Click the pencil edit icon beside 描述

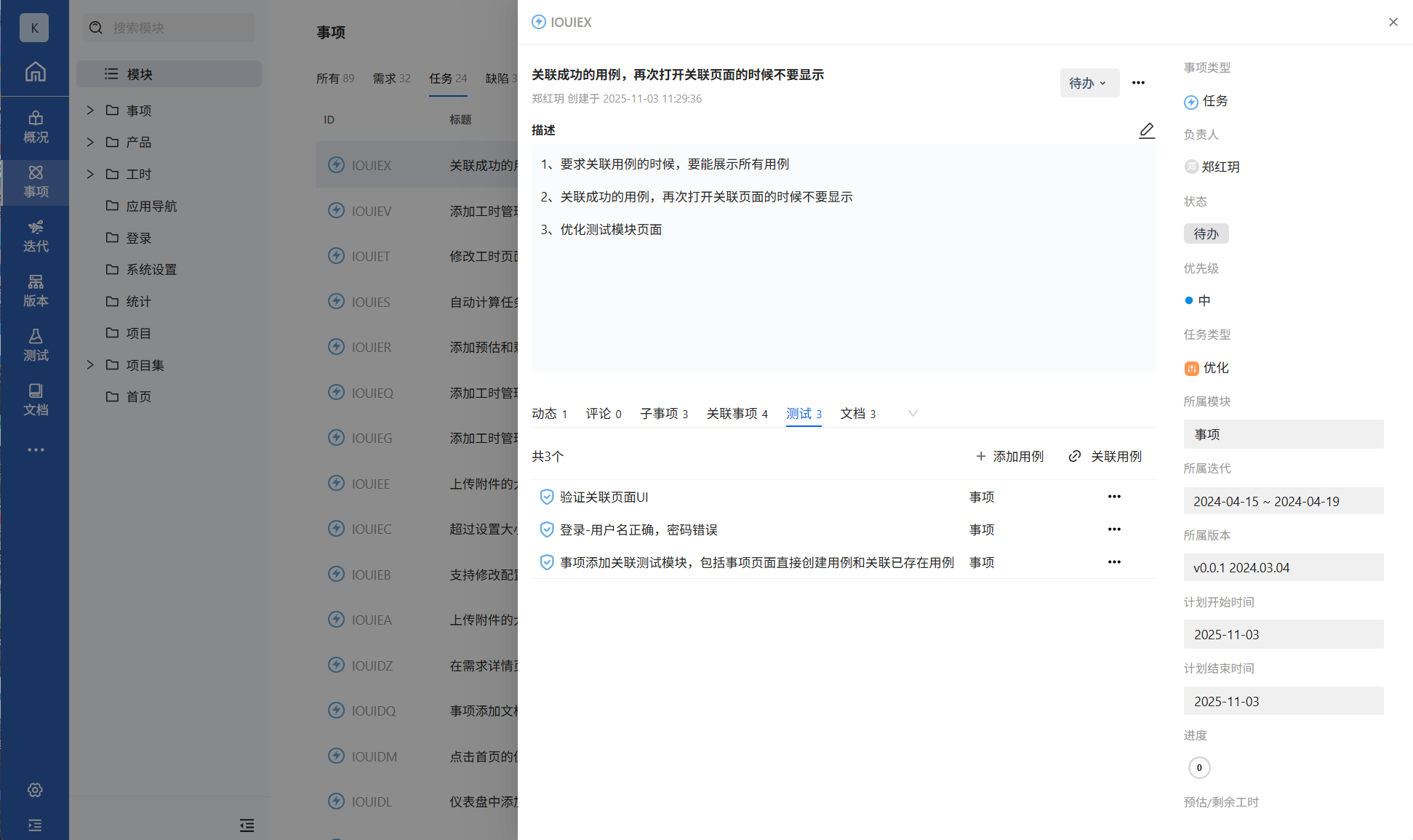tap(1146, 130)
